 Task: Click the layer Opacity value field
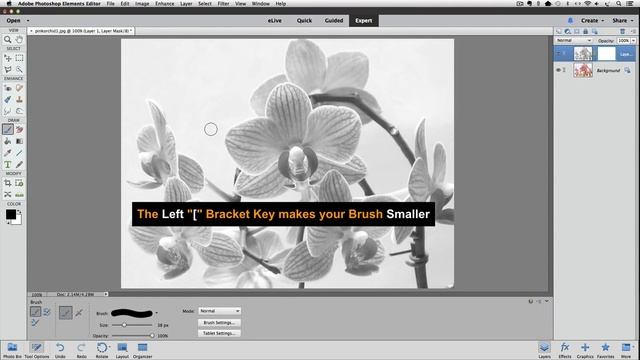624,40
